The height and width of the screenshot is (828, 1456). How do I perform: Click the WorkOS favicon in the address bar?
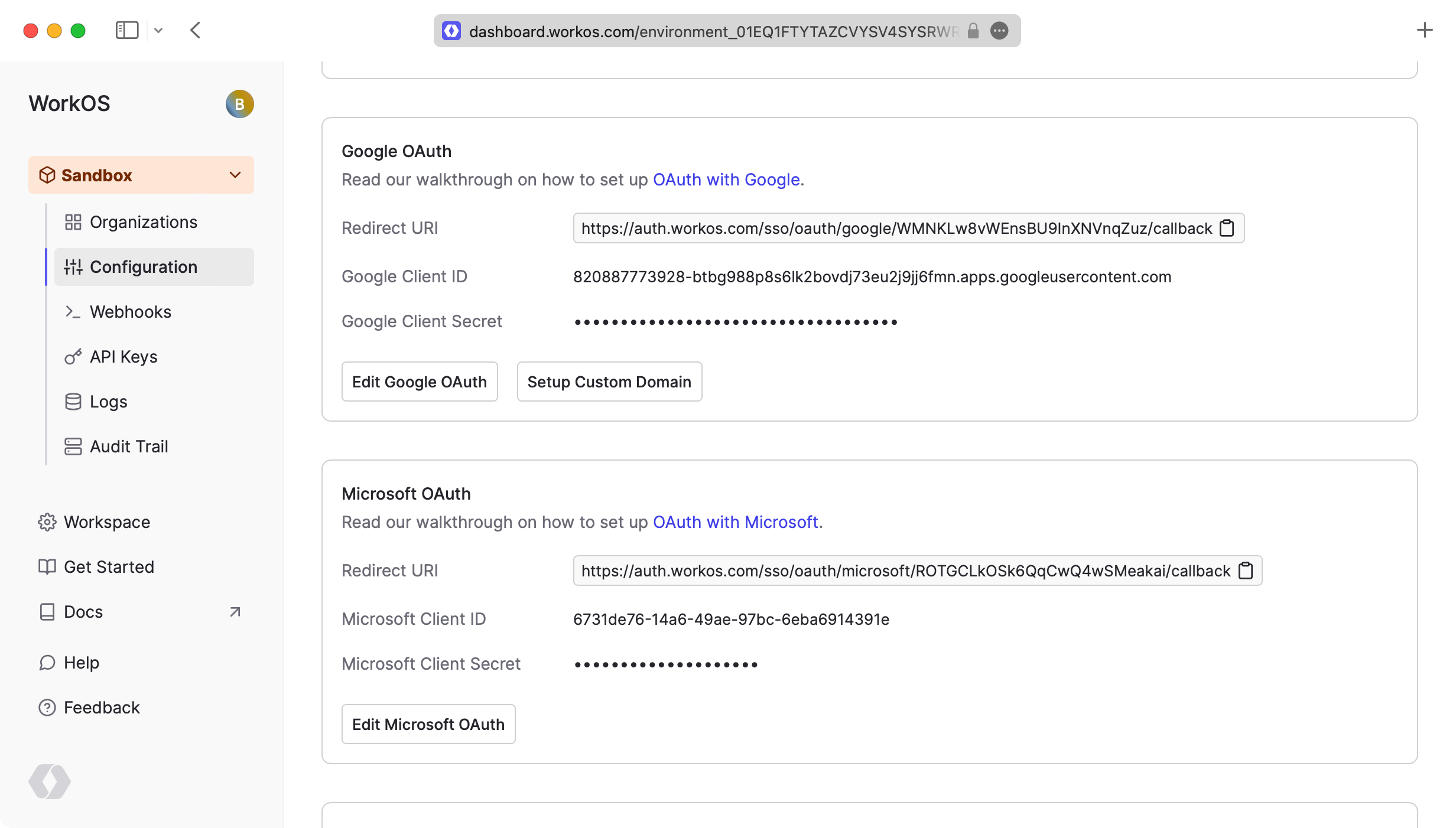pyautogui.click(x=451, y=31)
